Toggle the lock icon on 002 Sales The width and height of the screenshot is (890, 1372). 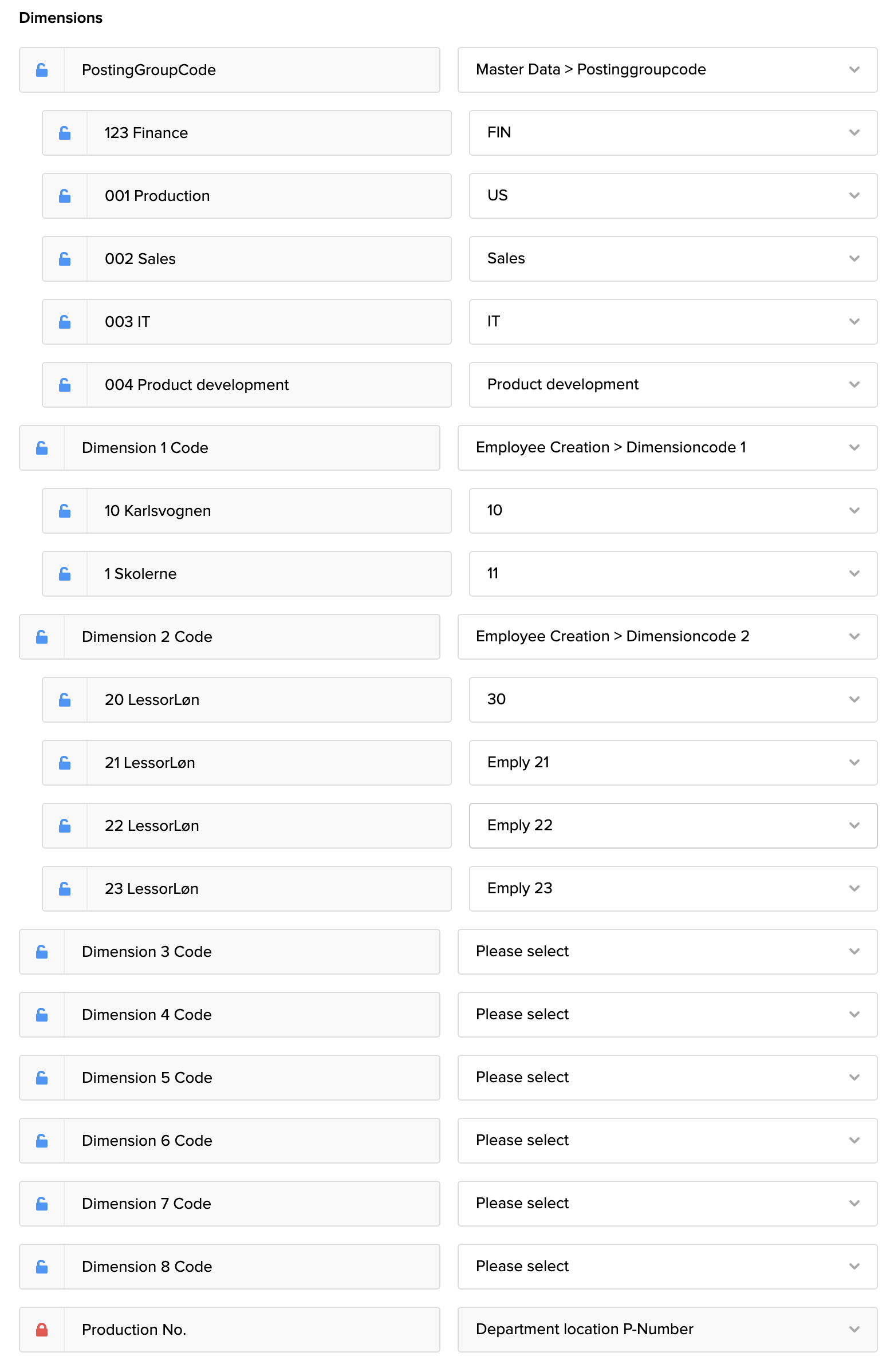(x=65, y=259)
